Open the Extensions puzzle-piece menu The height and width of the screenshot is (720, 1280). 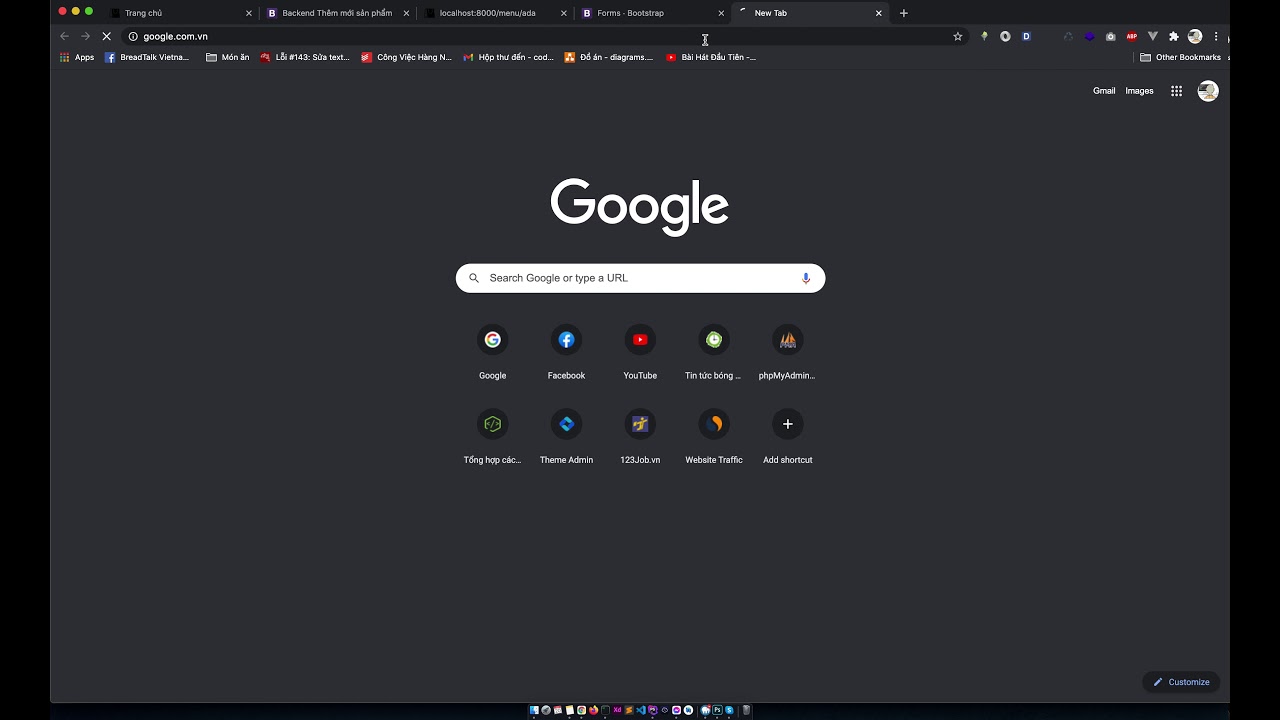(1174, 36)
